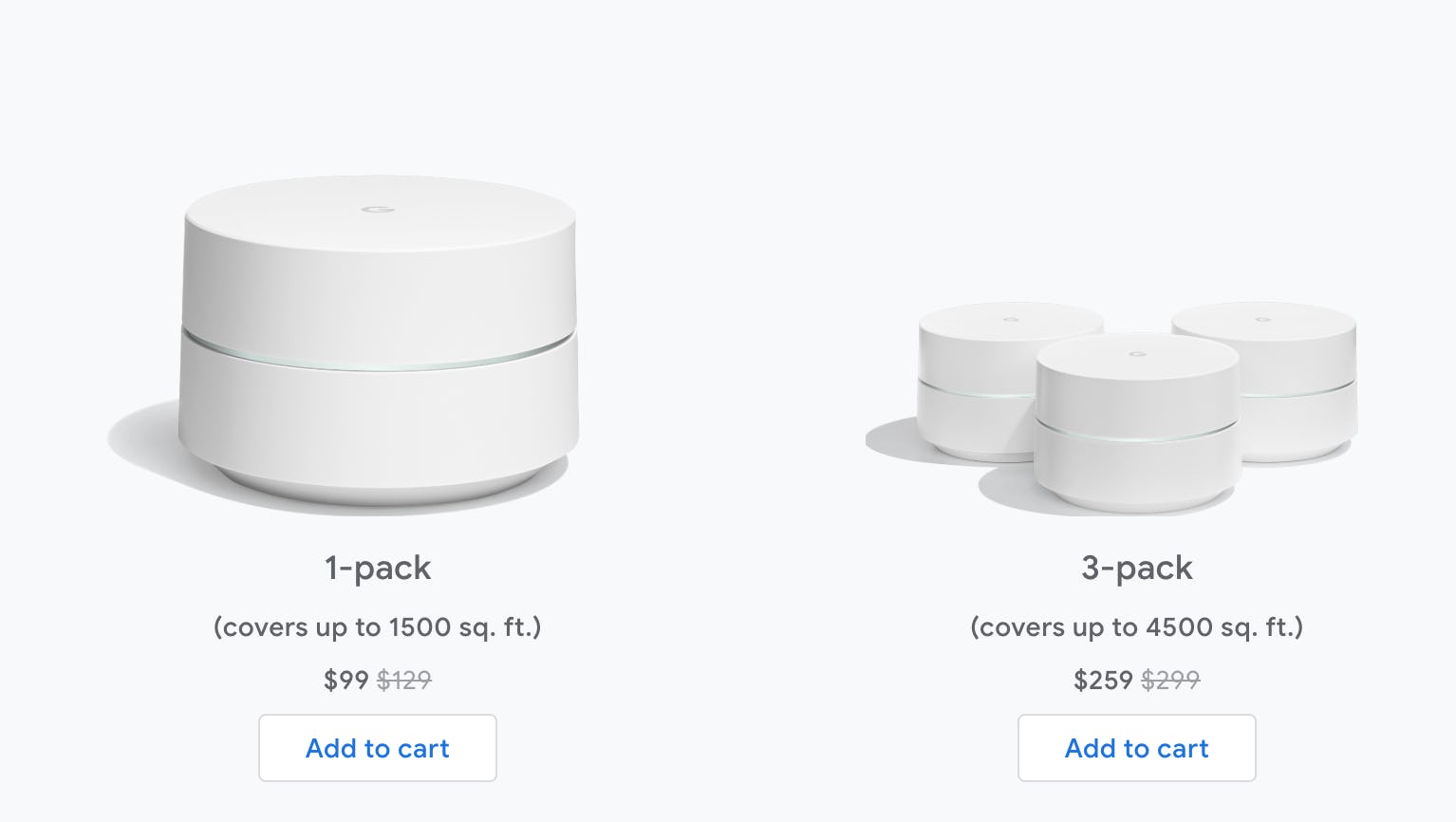Select the 1-pack product image
The width and height of the screenshot is (1456, 822).
point(380,332)
